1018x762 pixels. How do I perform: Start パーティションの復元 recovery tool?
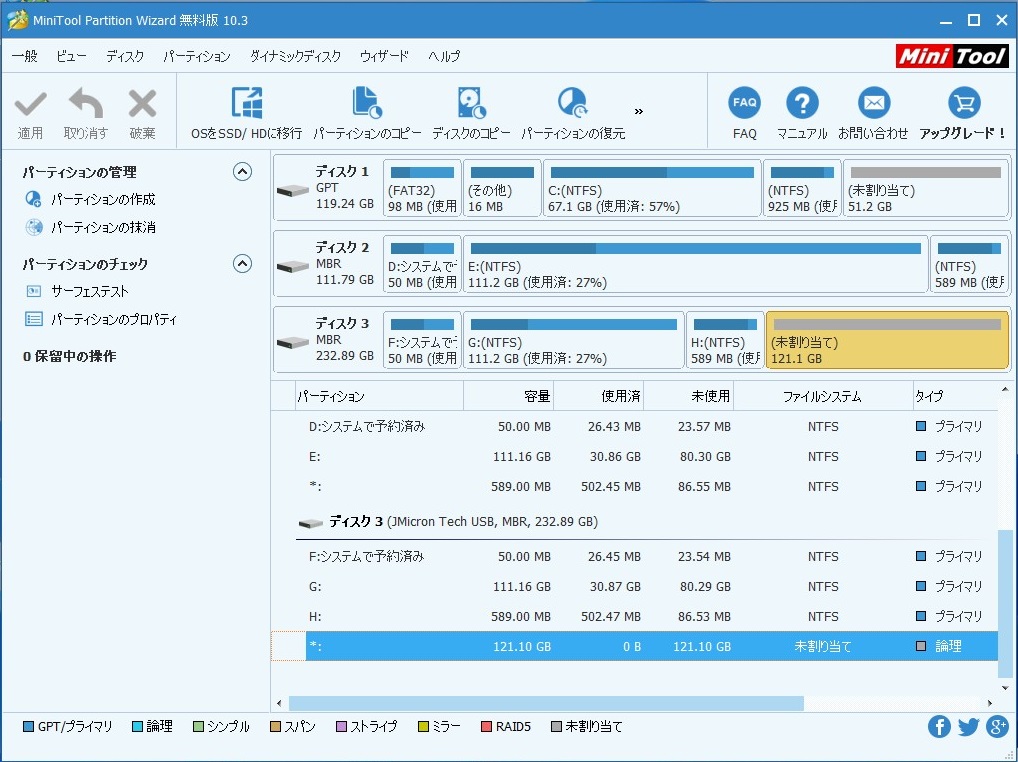[x=572, y=104]
